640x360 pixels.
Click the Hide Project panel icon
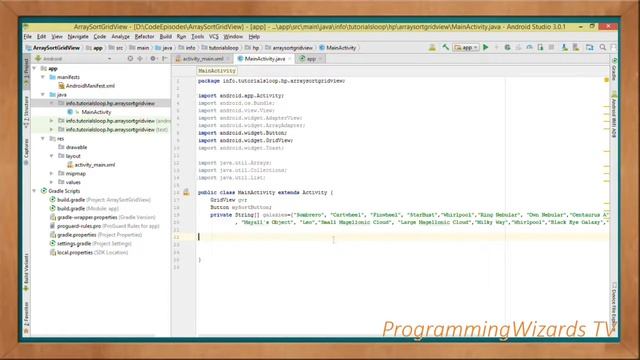click(x=164, y=59)
